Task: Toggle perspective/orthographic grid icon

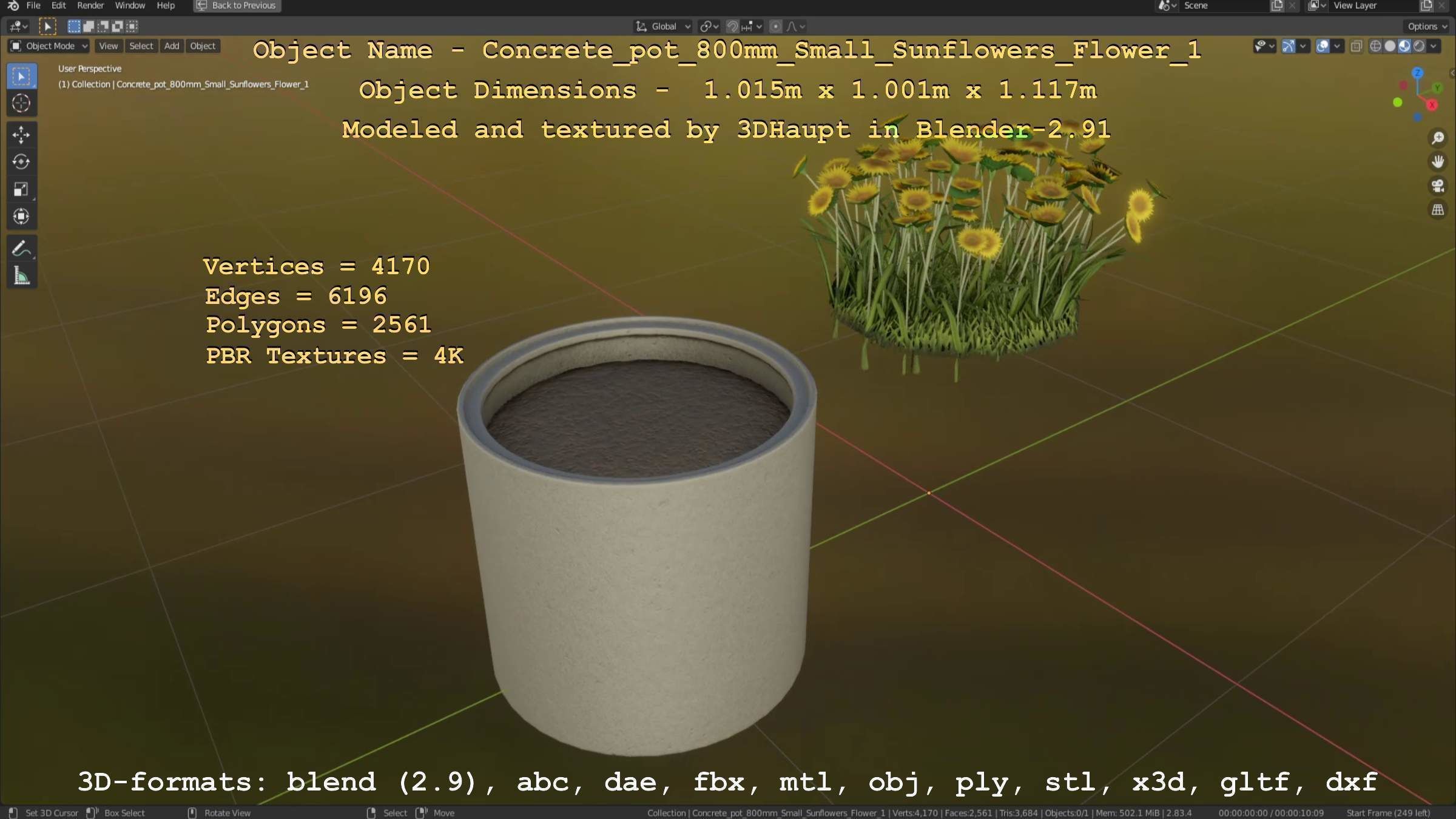Action: [1438, 210]
